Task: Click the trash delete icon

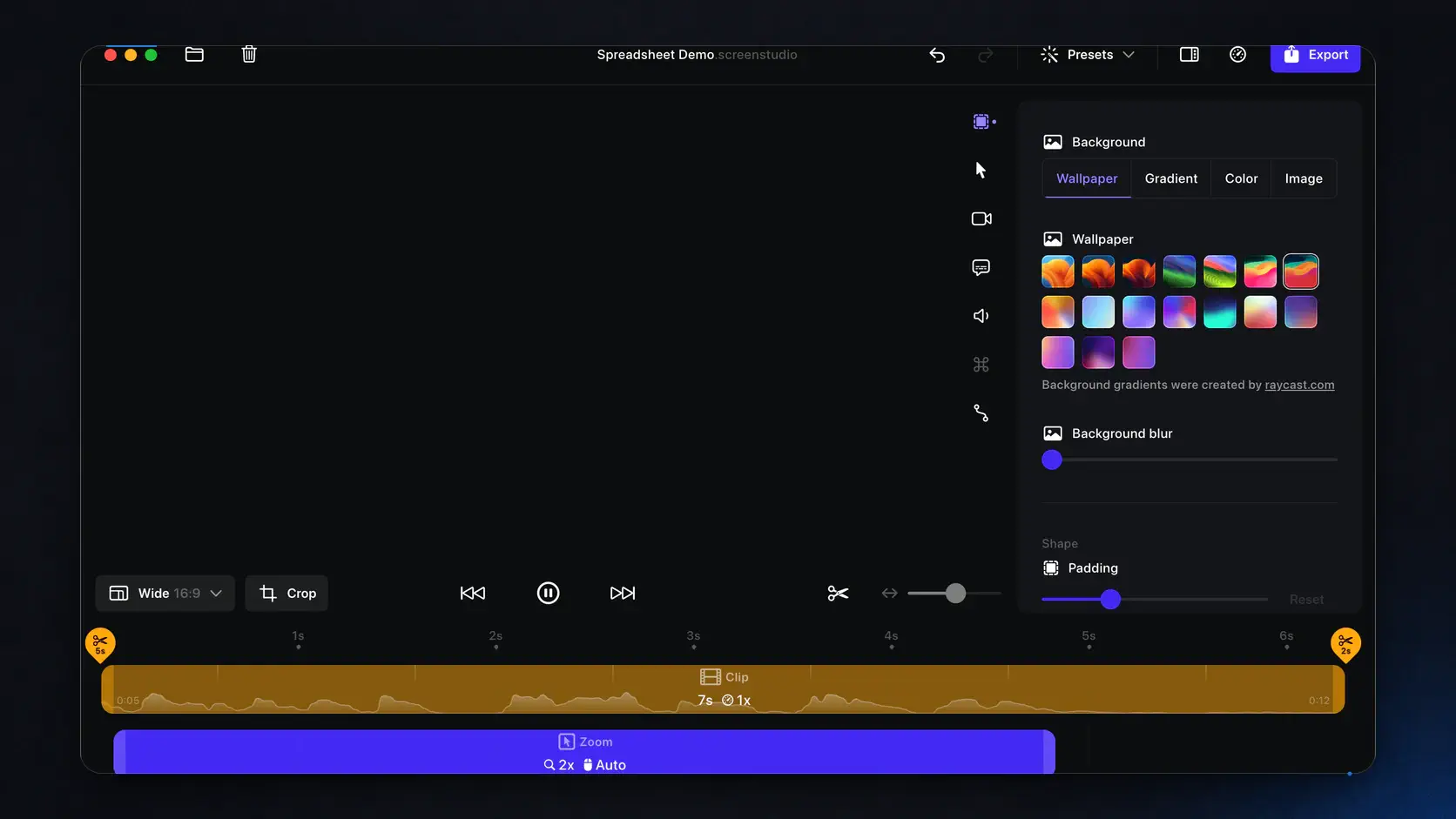Action: pyautogui.click(x=249, y=55)
